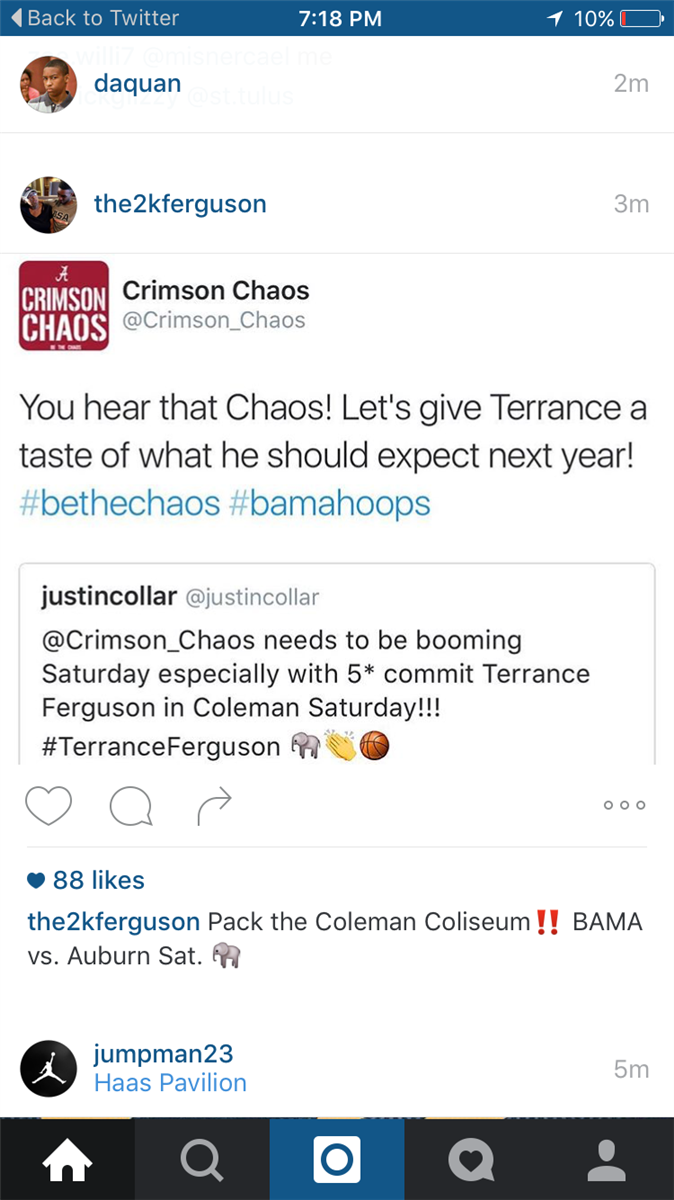Image resolution: width=674 pixels, height=1200 pixels.
Task: Tap the camera tab button
Action: (337, 1160)
